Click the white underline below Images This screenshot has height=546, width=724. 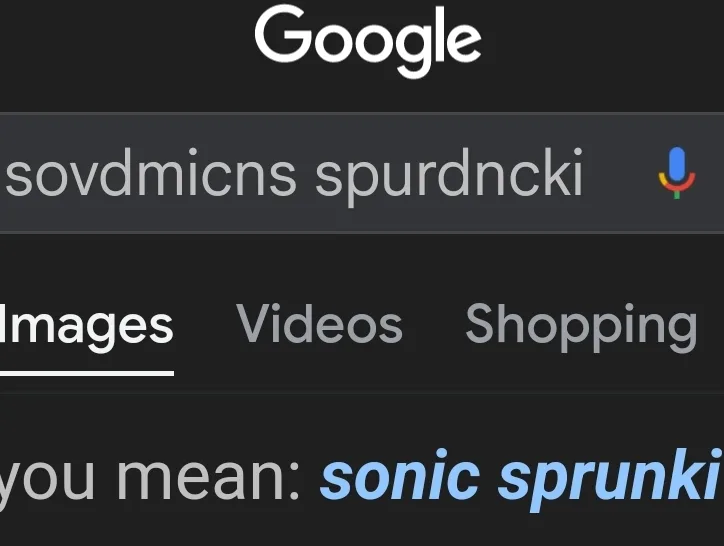click(x=87, y=373)
